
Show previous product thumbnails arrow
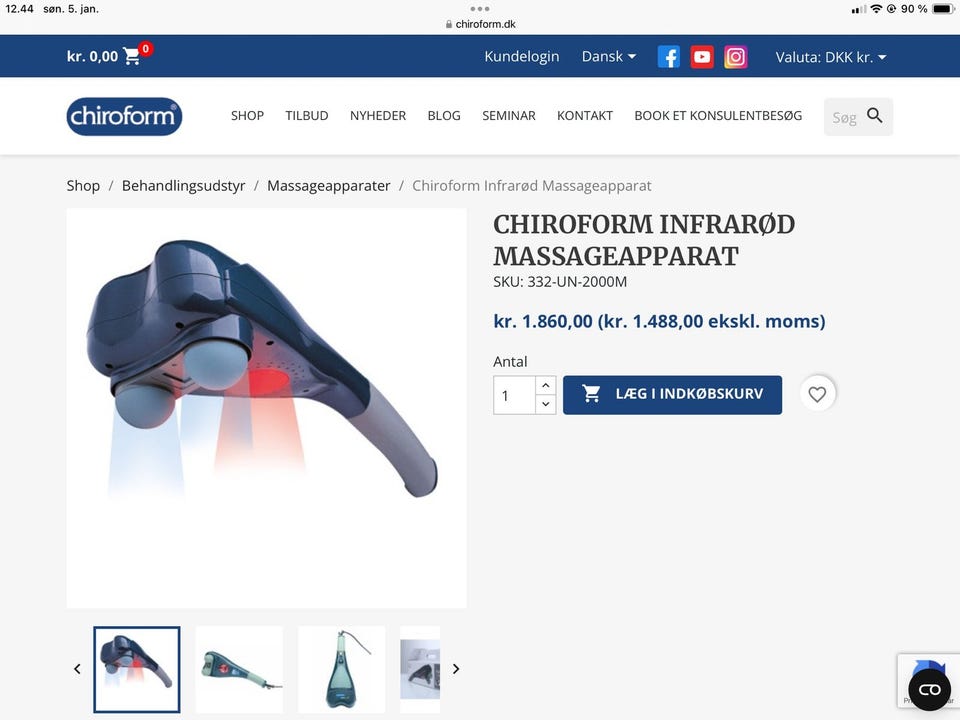click(77, 669)
